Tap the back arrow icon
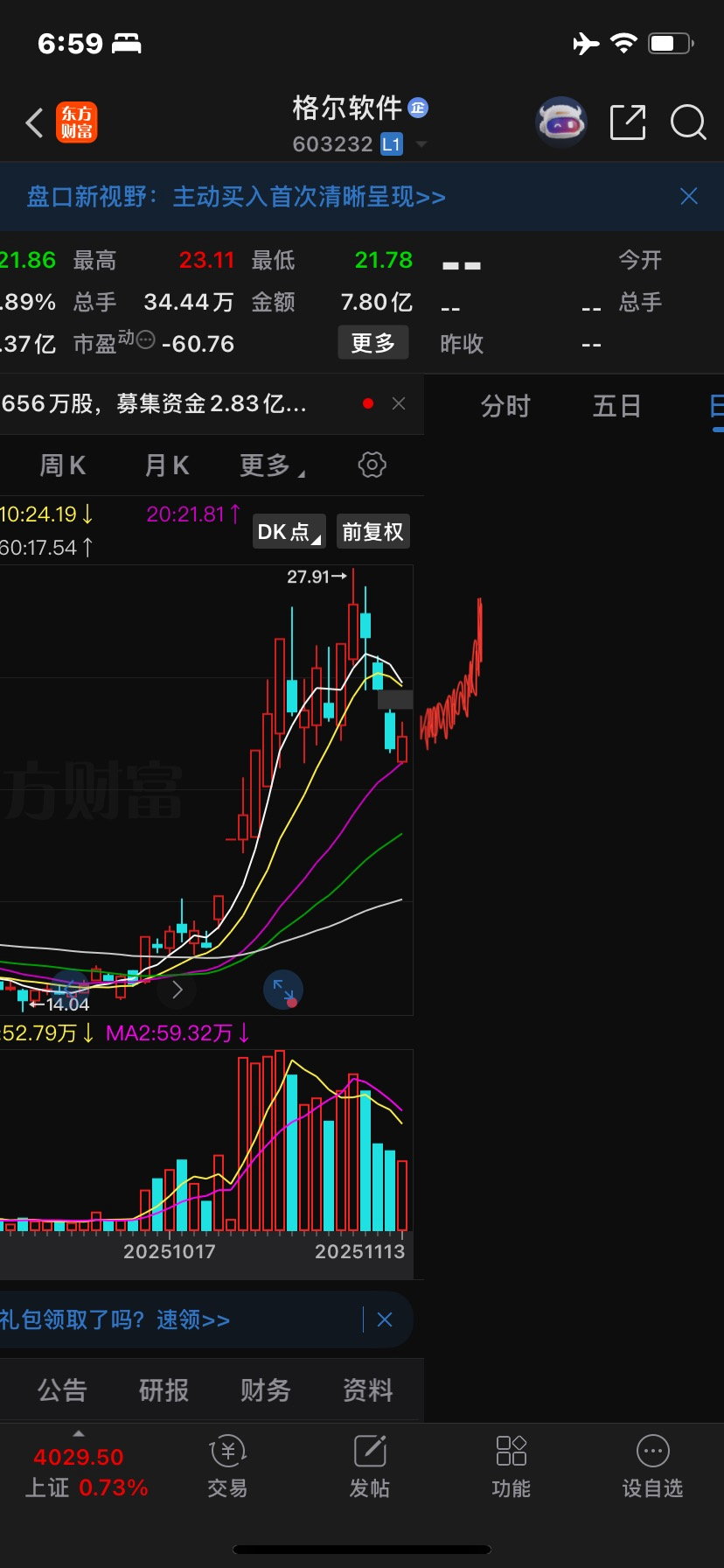The height and width of the screenshot is (1568, 724). click(34, 122)
